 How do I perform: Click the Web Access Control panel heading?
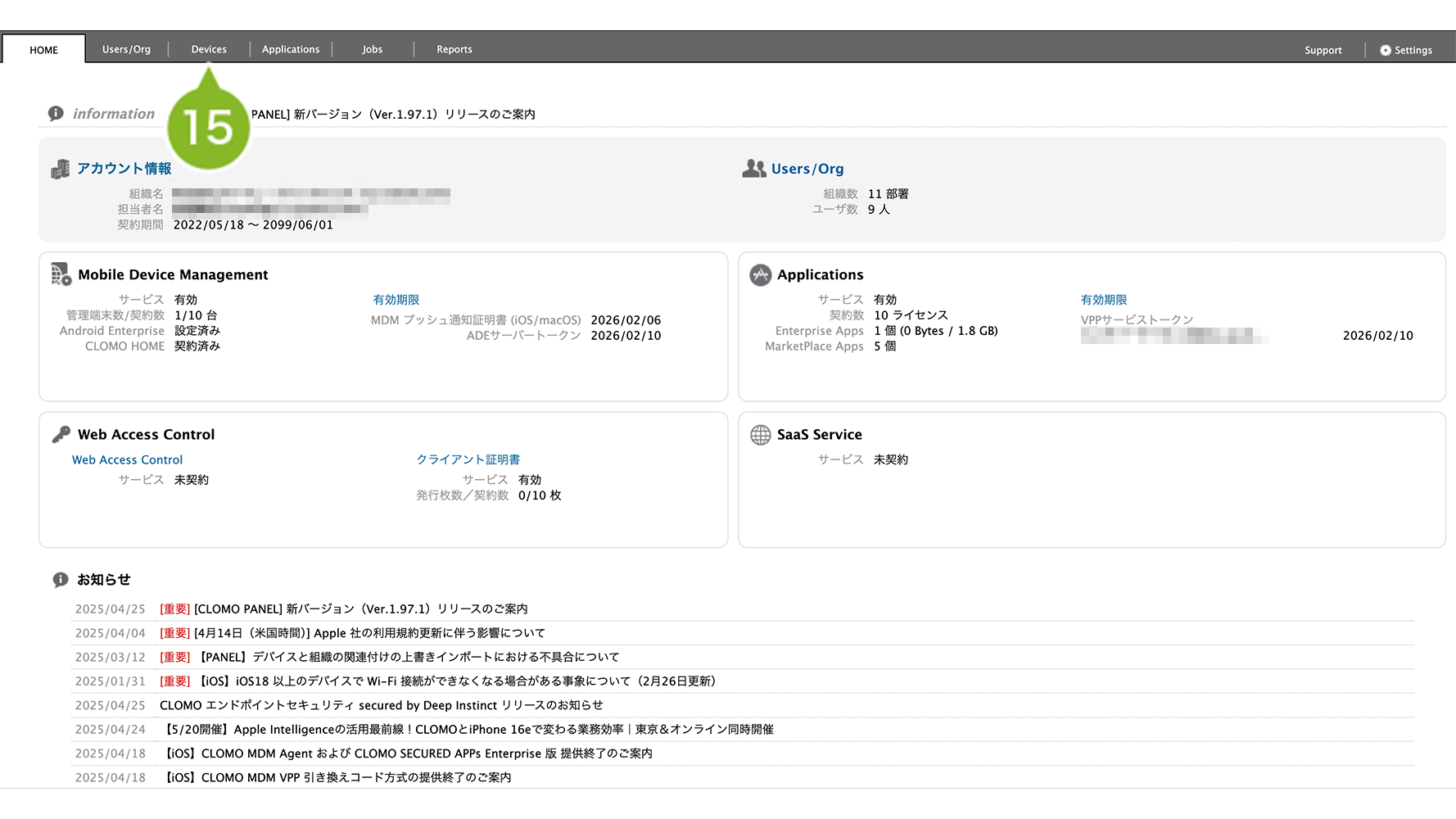pyautogui.click(x=146, y=434)
